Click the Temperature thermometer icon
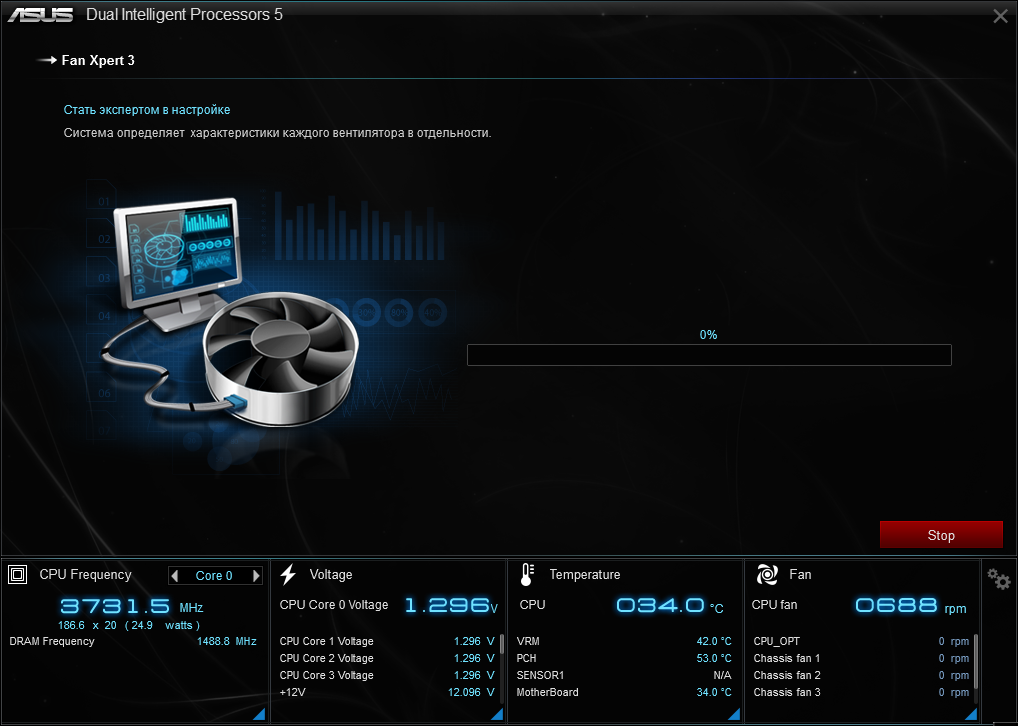Screen dimensions: 1018x726 point(527,574)
